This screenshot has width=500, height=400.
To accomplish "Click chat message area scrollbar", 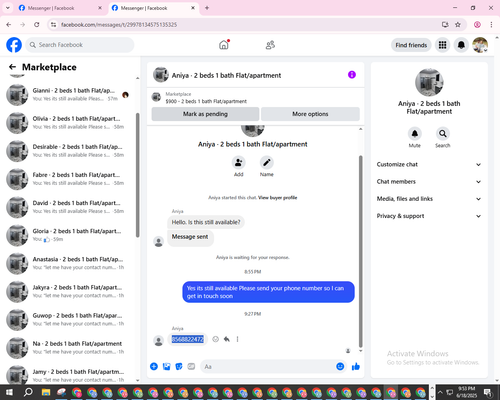I will [x=360, y=252].
